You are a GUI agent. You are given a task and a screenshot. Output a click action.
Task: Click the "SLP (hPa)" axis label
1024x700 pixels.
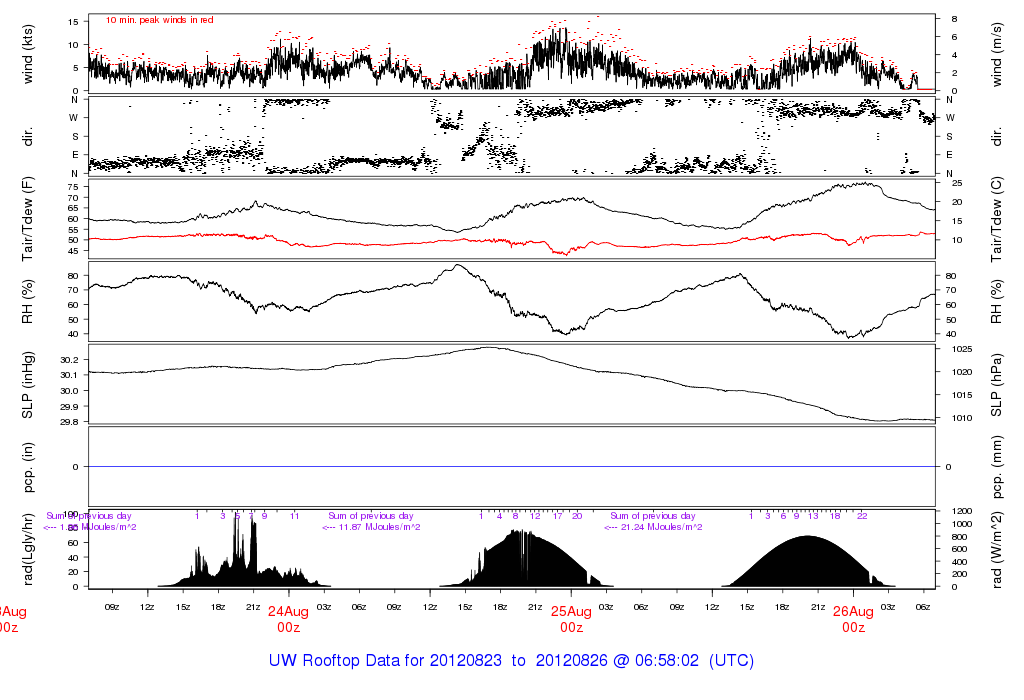tap(996, 385)
